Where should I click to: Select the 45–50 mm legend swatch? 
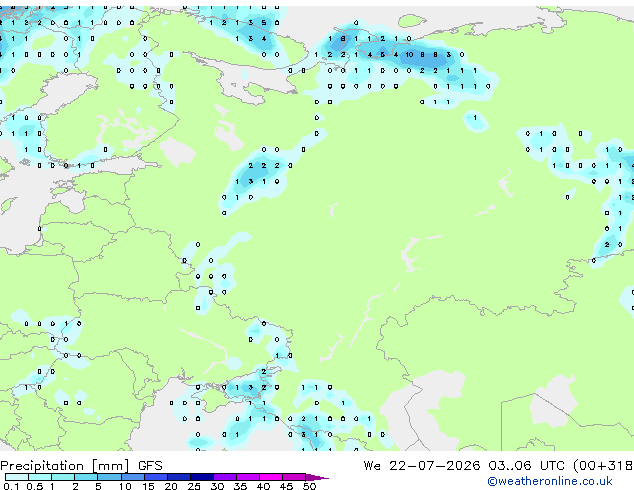click(294, 477)
